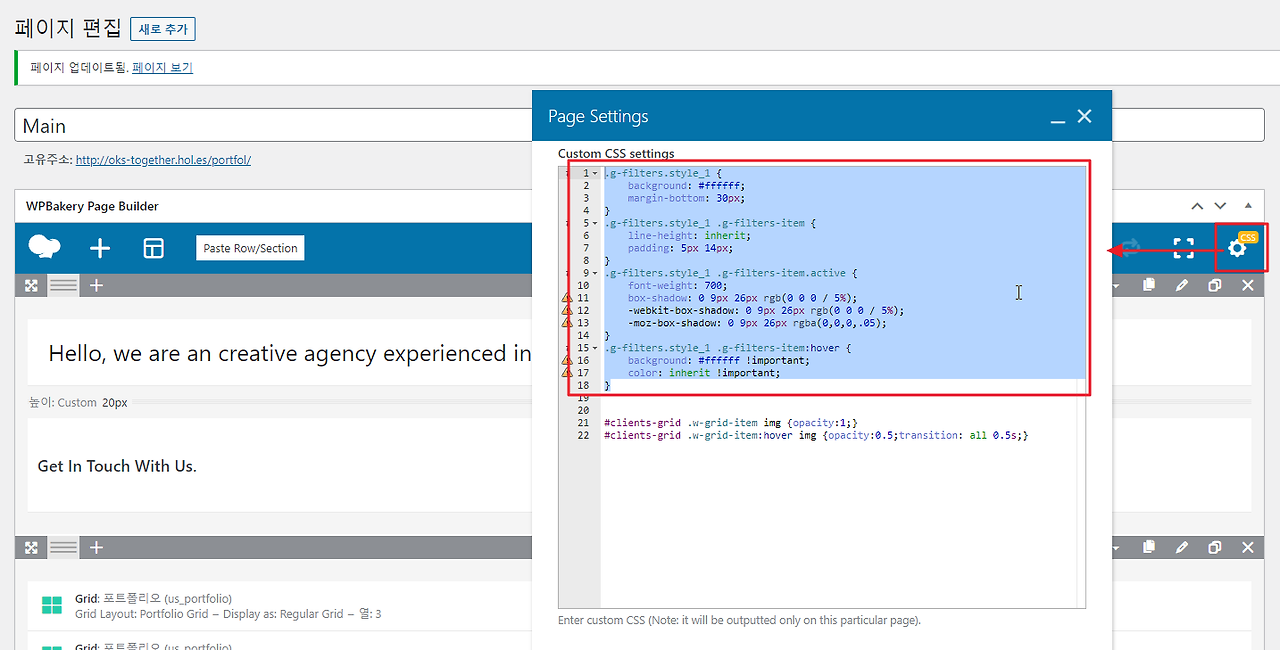Collapse the WPBakery Page Builder panel
This screenshot has width=1280, height=650.
(1247, 206)
